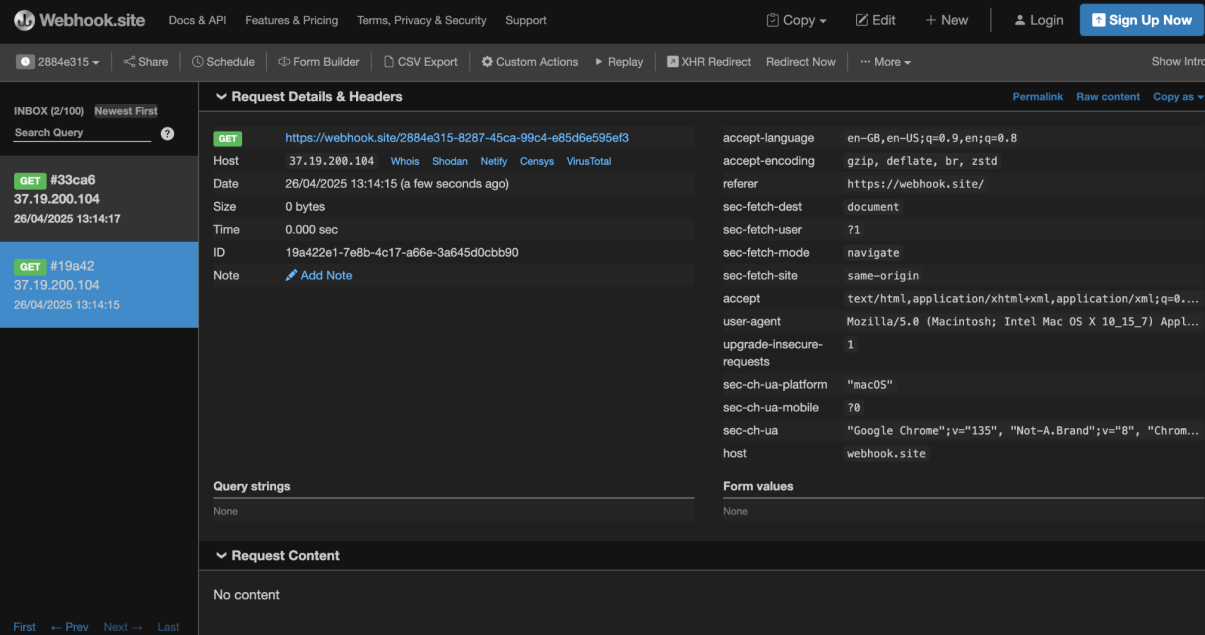Click the referer https://webhook.site/ value

915,184
